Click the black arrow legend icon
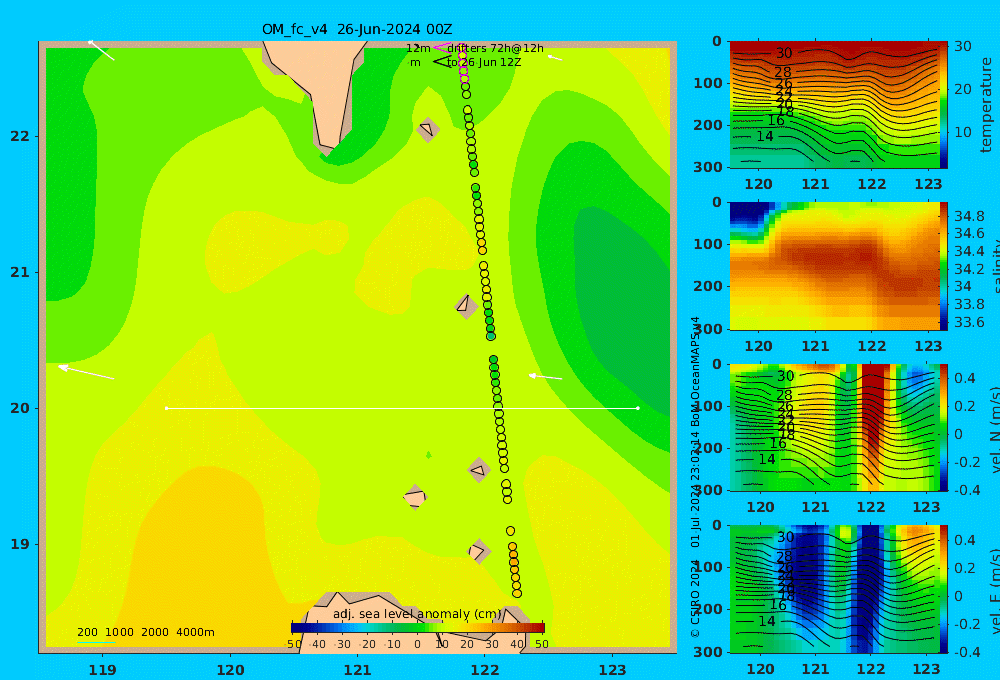Screen dimensions: 1000x680 pyautogui.click(x=443, y=62)
